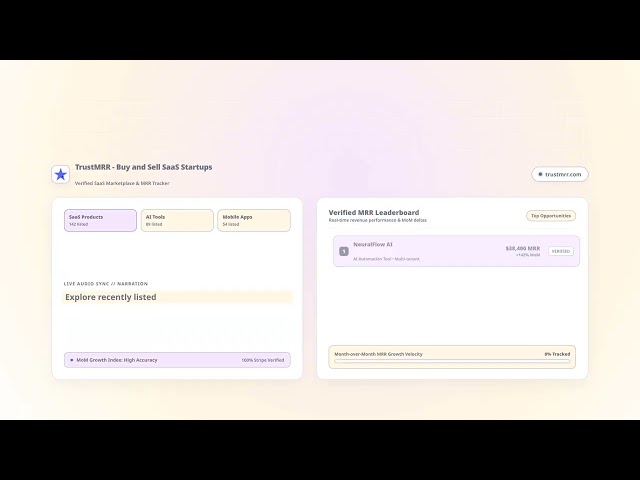Switch to the Mobile Apps tab
Image resolution: width=640 pixels, height=480 pixels.
pyautogui.click(x=254, y=220)
